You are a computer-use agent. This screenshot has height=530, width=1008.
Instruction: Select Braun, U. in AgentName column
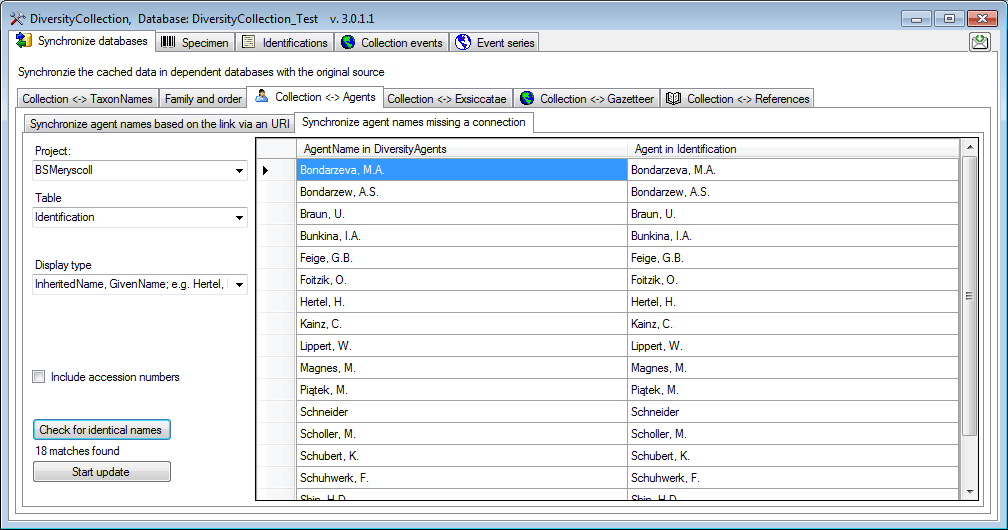(x=462, y=214)
